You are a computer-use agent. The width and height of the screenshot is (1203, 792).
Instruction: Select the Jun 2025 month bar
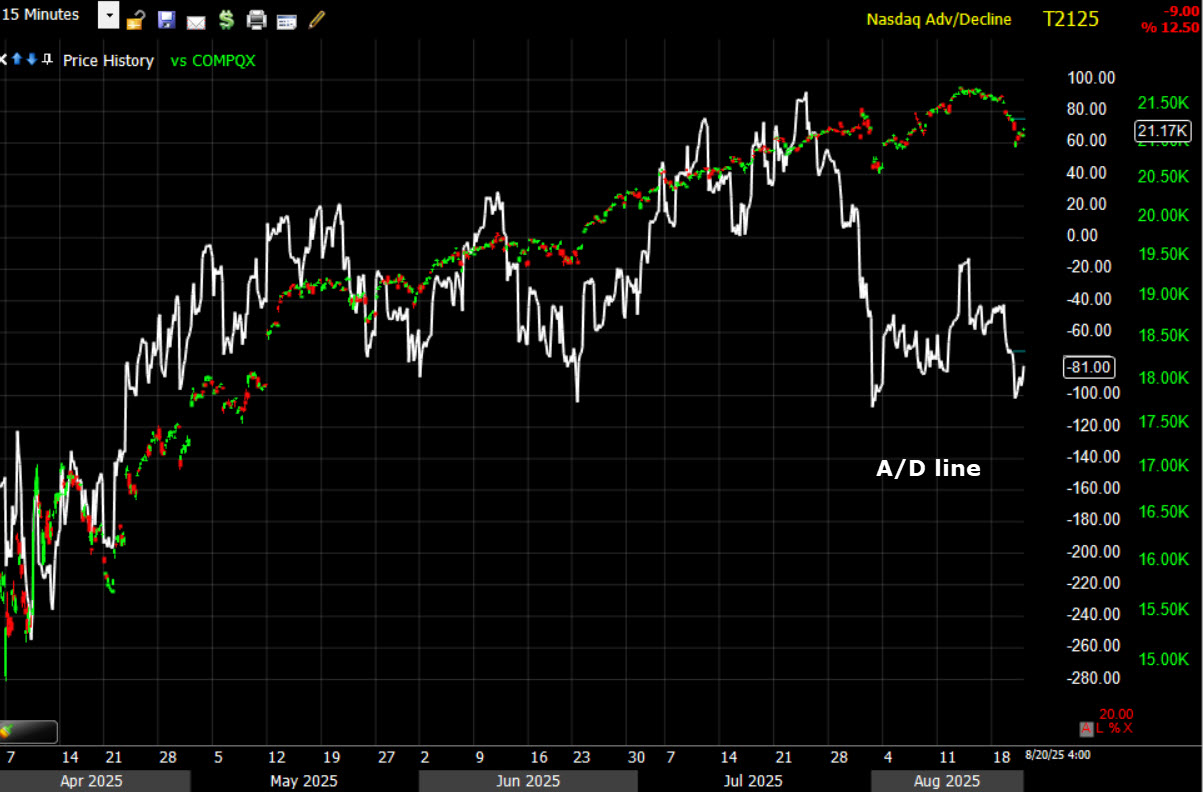528,781
